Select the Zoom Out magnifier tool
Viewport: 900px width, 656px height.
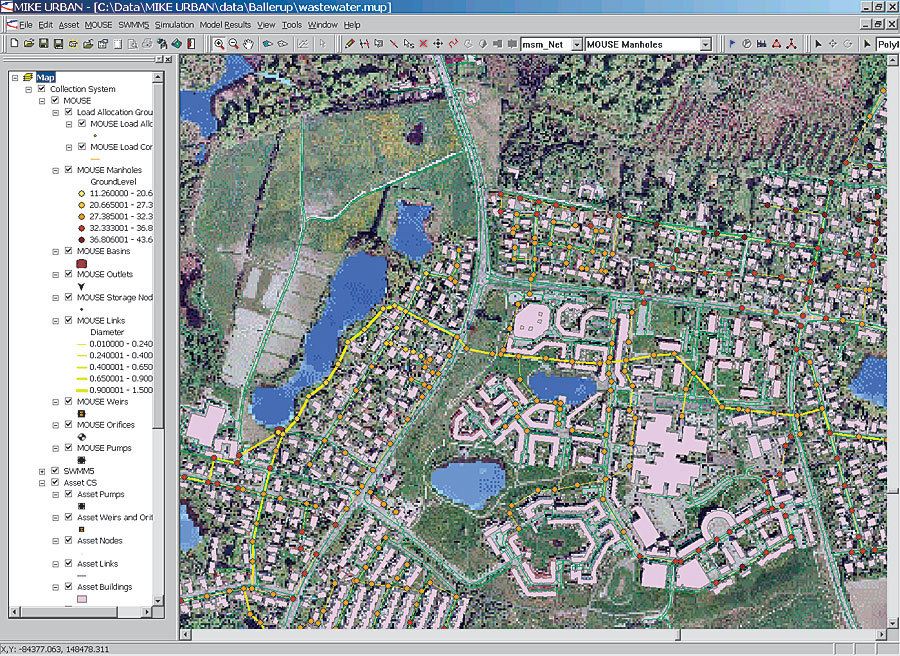click(233, 44)
